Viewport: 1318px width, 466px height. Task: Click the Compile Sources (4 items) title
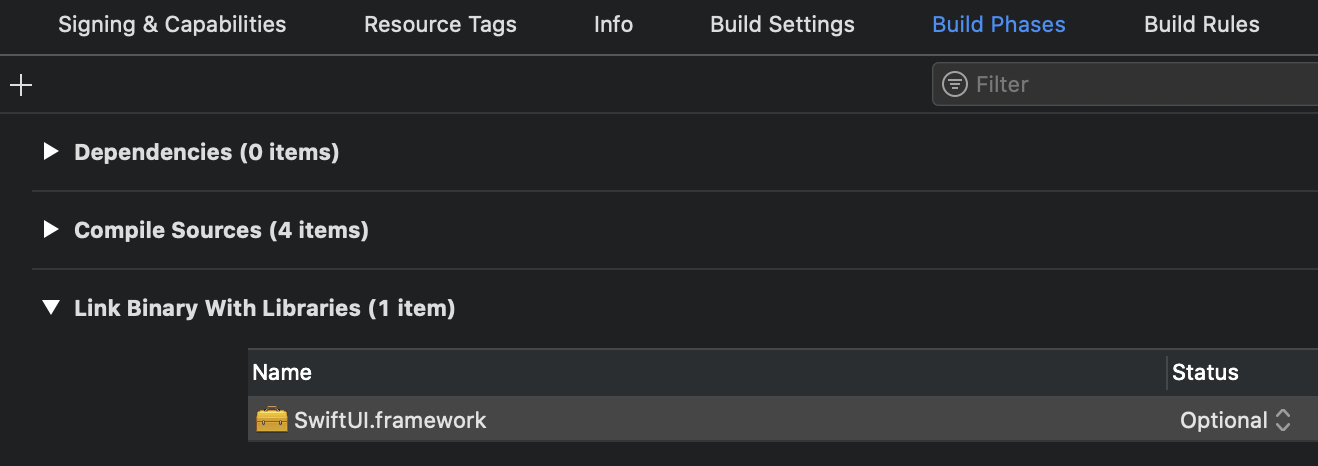pyautogui.click(x=221, y=230)
